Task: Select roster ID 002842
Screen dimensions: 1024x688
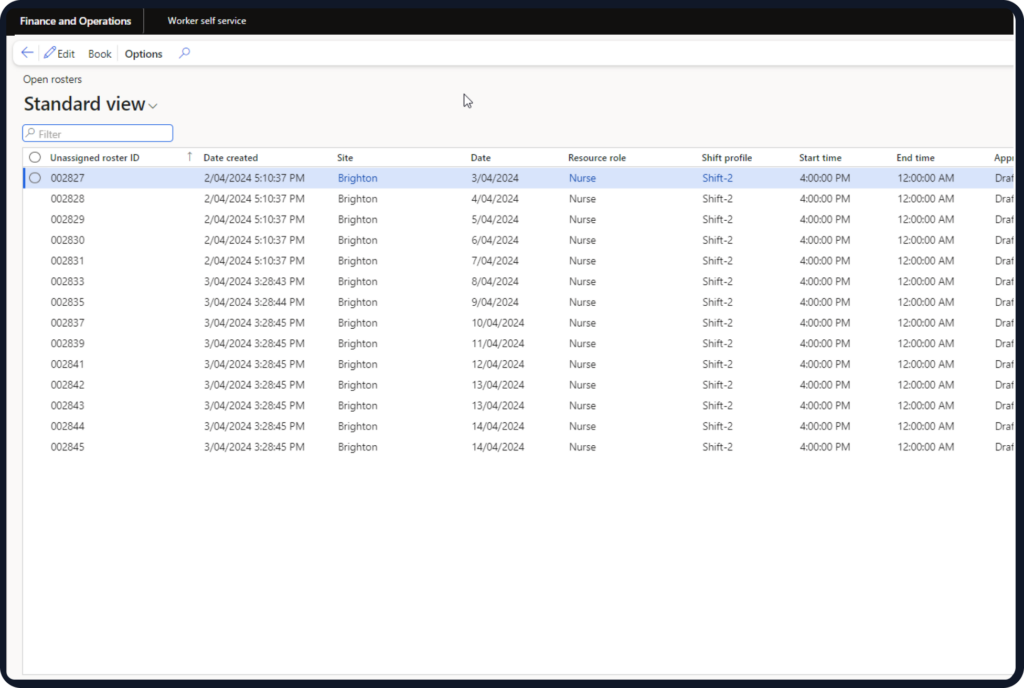Action: [x=67, y=384]
